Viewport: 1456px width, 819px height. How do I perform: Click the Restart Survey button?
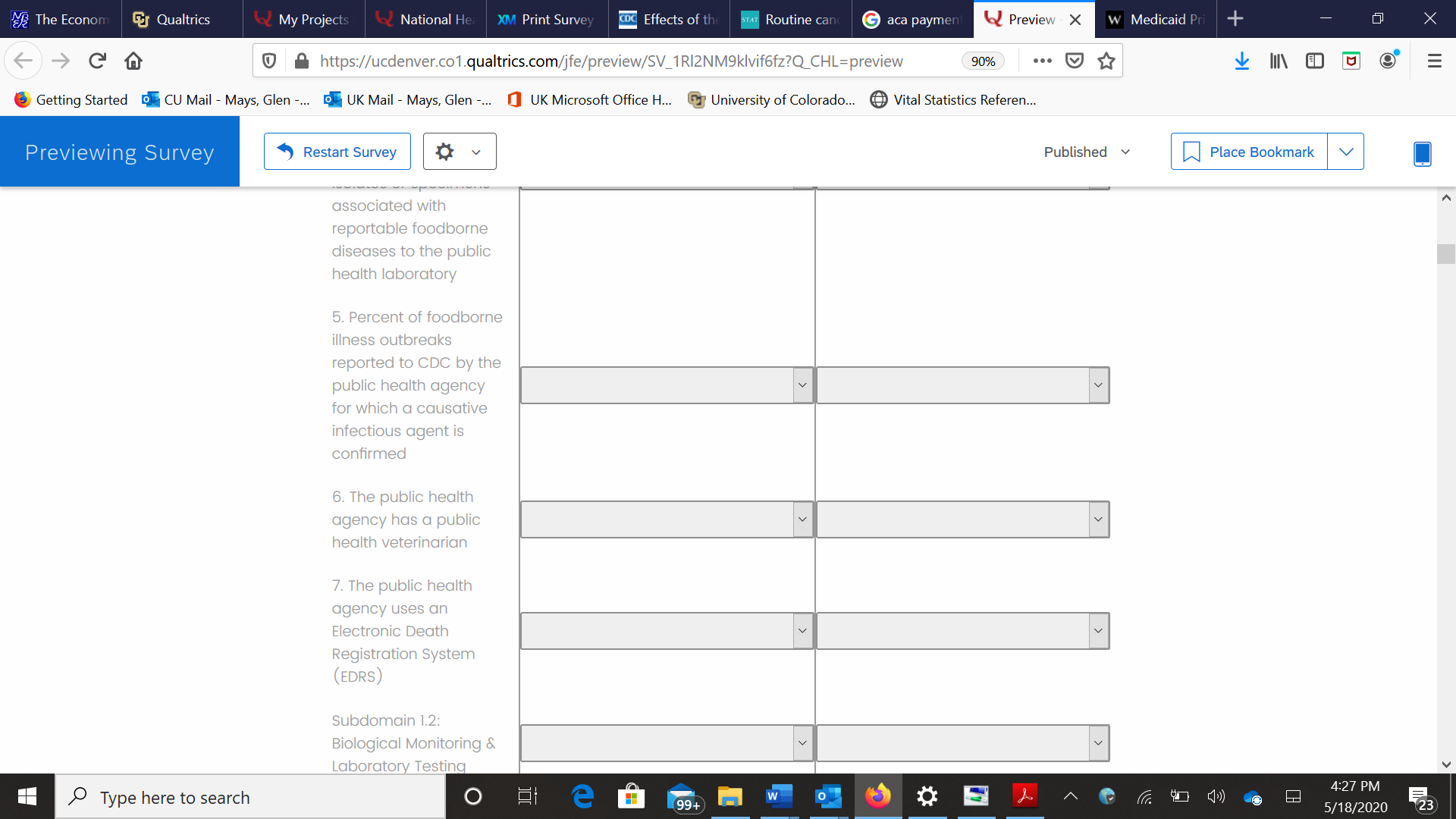point(337,152)
